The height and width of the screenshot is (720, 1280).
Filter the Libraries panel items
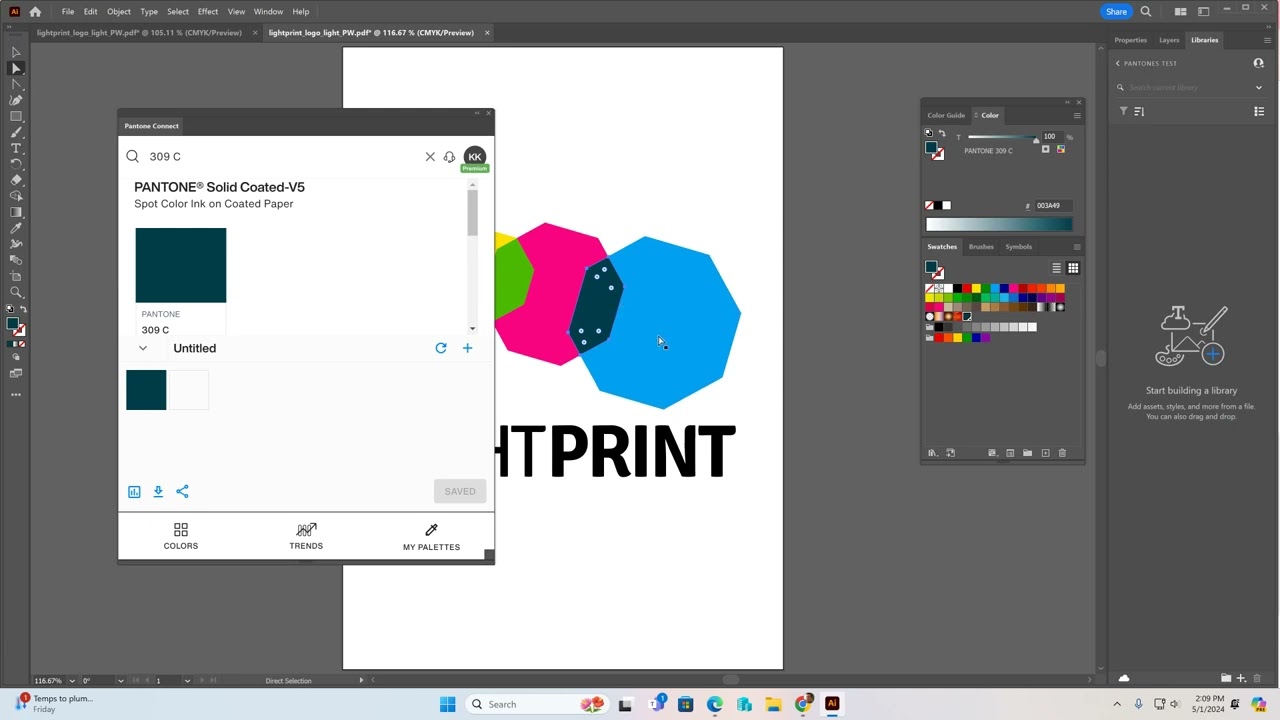pyautogui.click(x=1123, y=111)
